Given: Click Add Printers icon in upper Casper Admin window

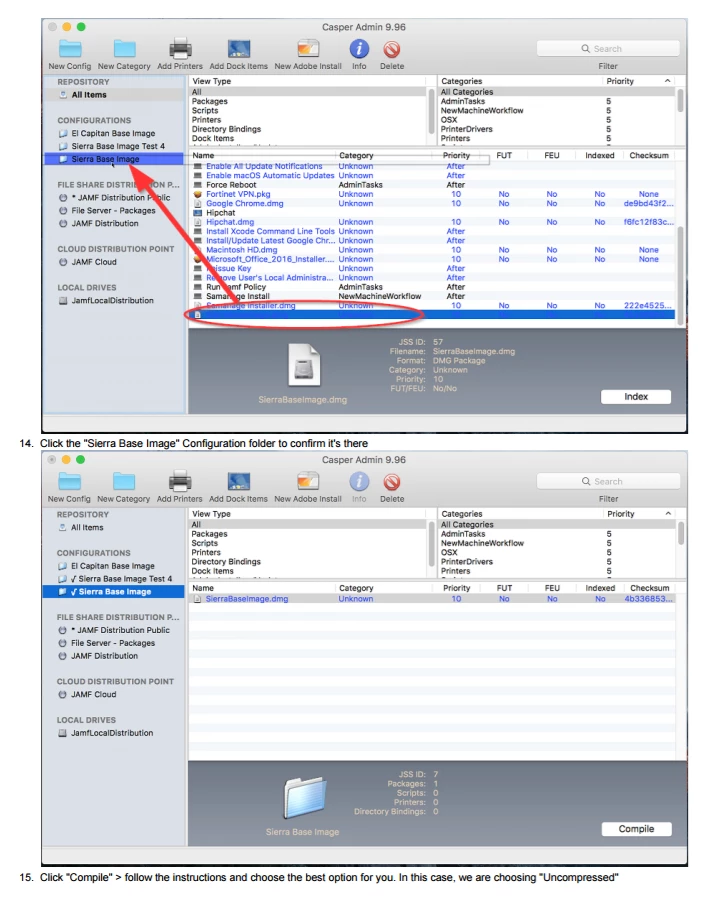Looking at the screenshot, I should 180,49.
